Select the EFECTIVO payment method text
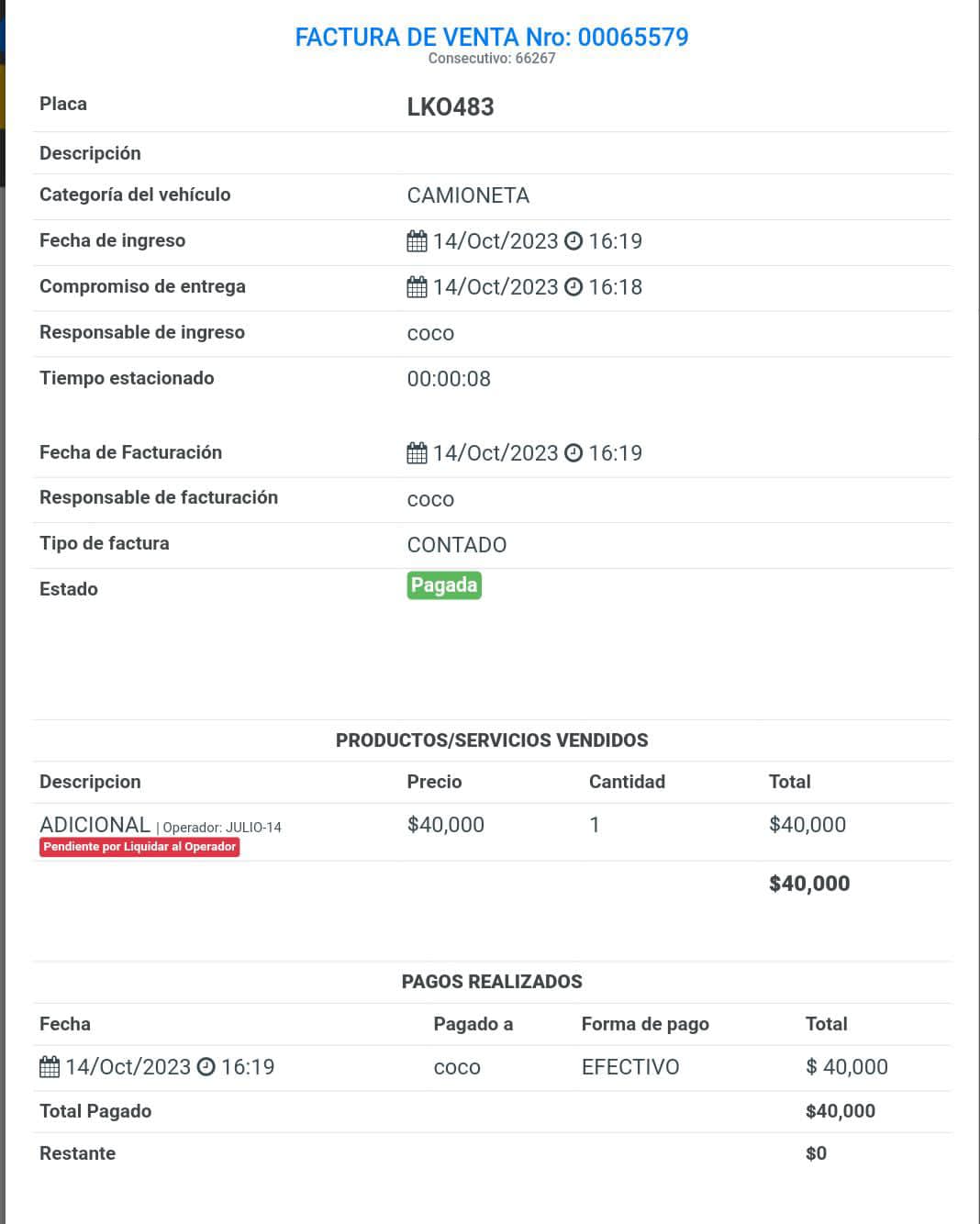This screenshot has width=980, height=1224. tap(630, 1067)
